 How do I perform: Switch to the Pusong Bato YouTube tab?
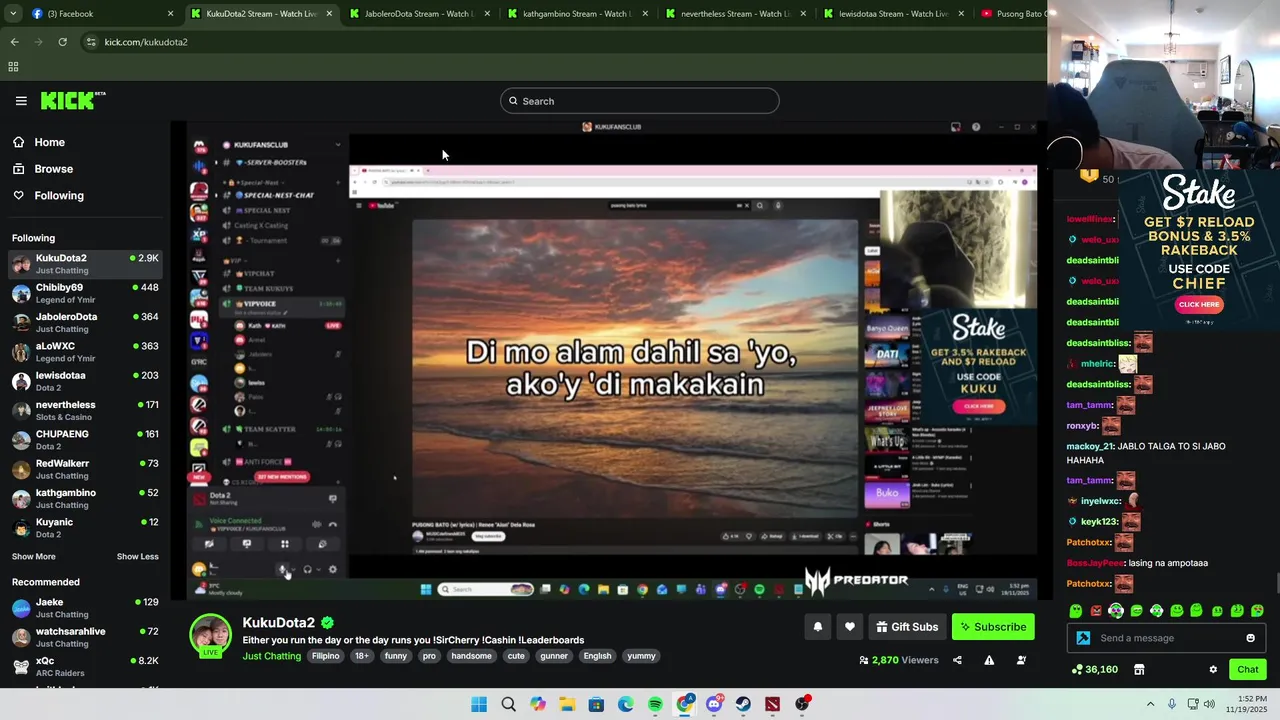1011,14
